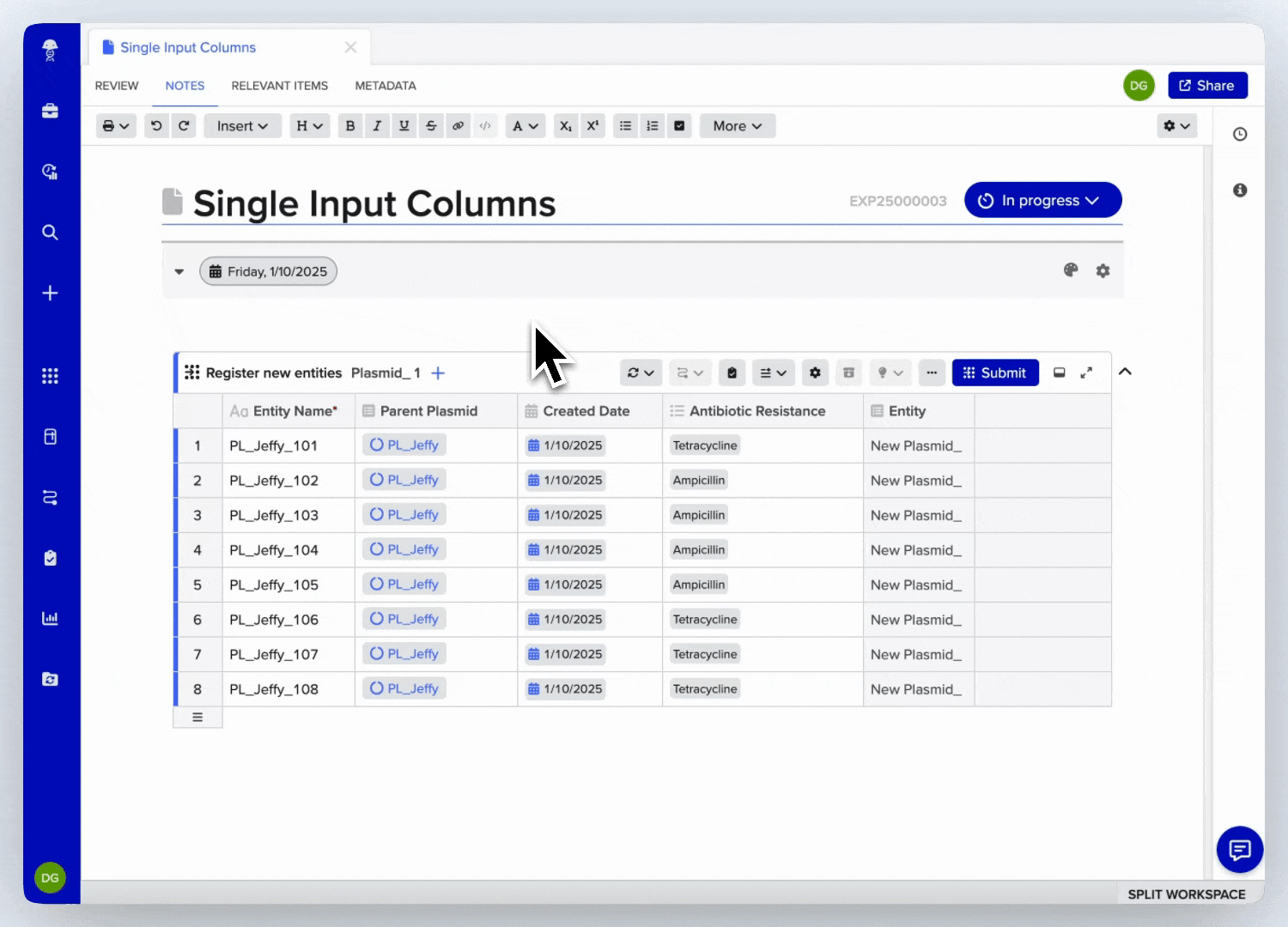
Task: Open the table refresh sync dropdown
Action: tap(641, 373)
